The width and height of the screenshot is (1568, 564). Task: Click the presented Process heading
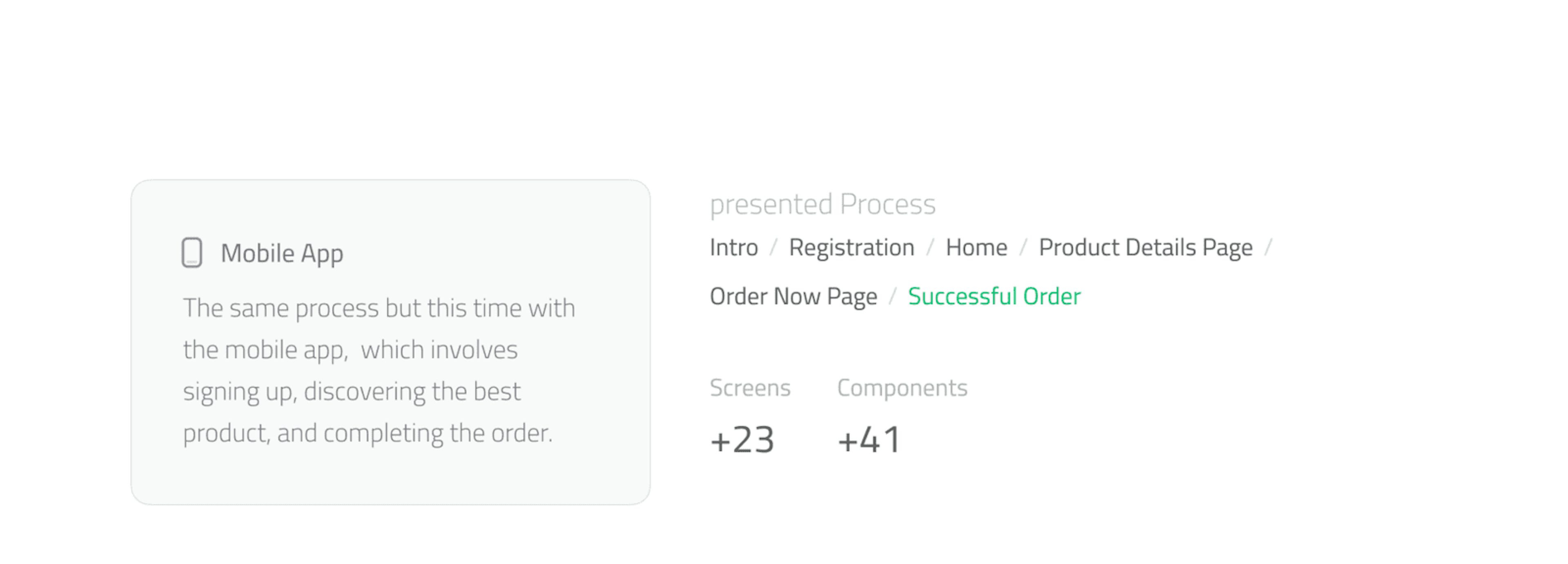[x=822, y=204]
